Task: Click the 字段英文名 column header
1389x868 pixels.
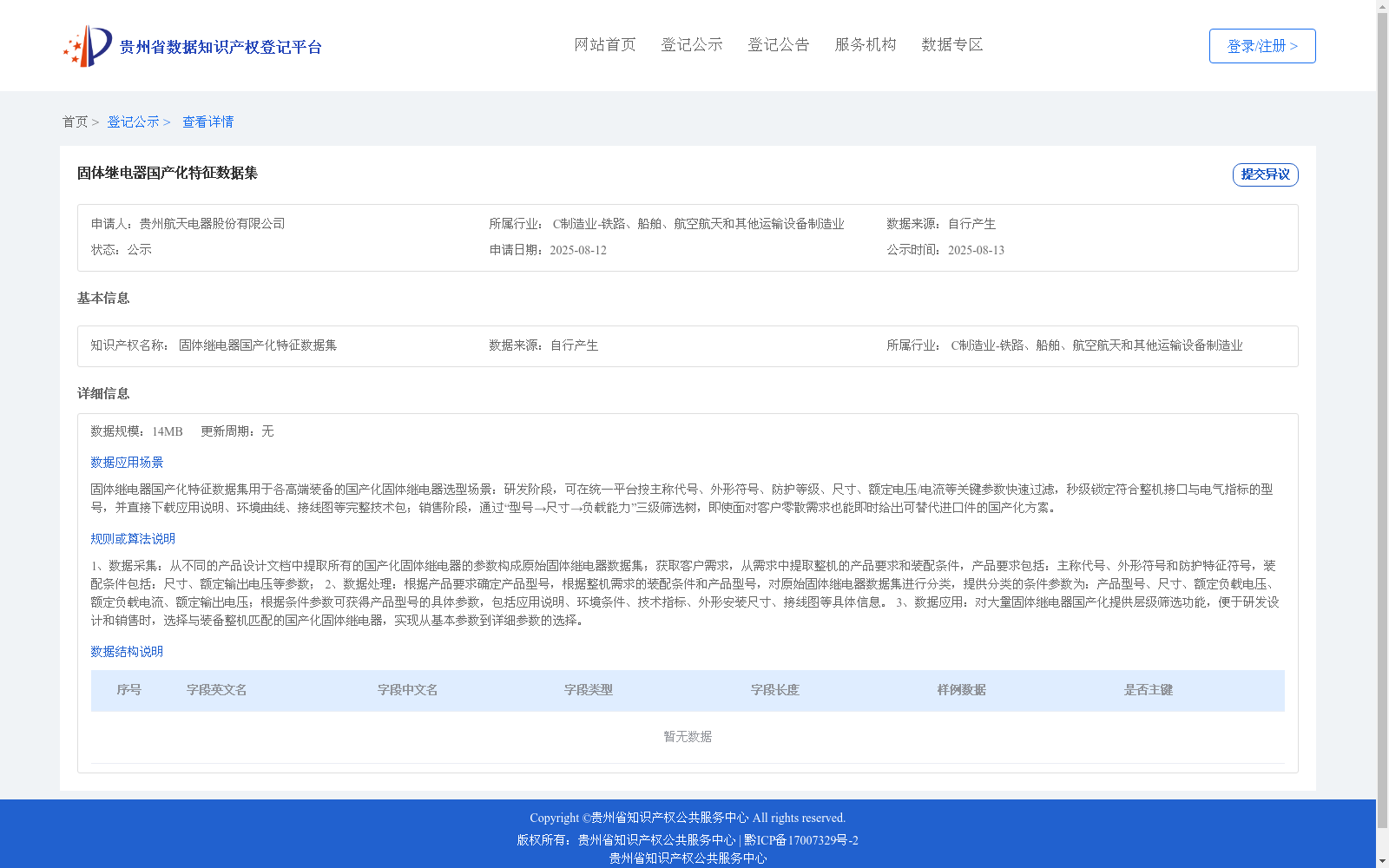Action: [217, 690]
